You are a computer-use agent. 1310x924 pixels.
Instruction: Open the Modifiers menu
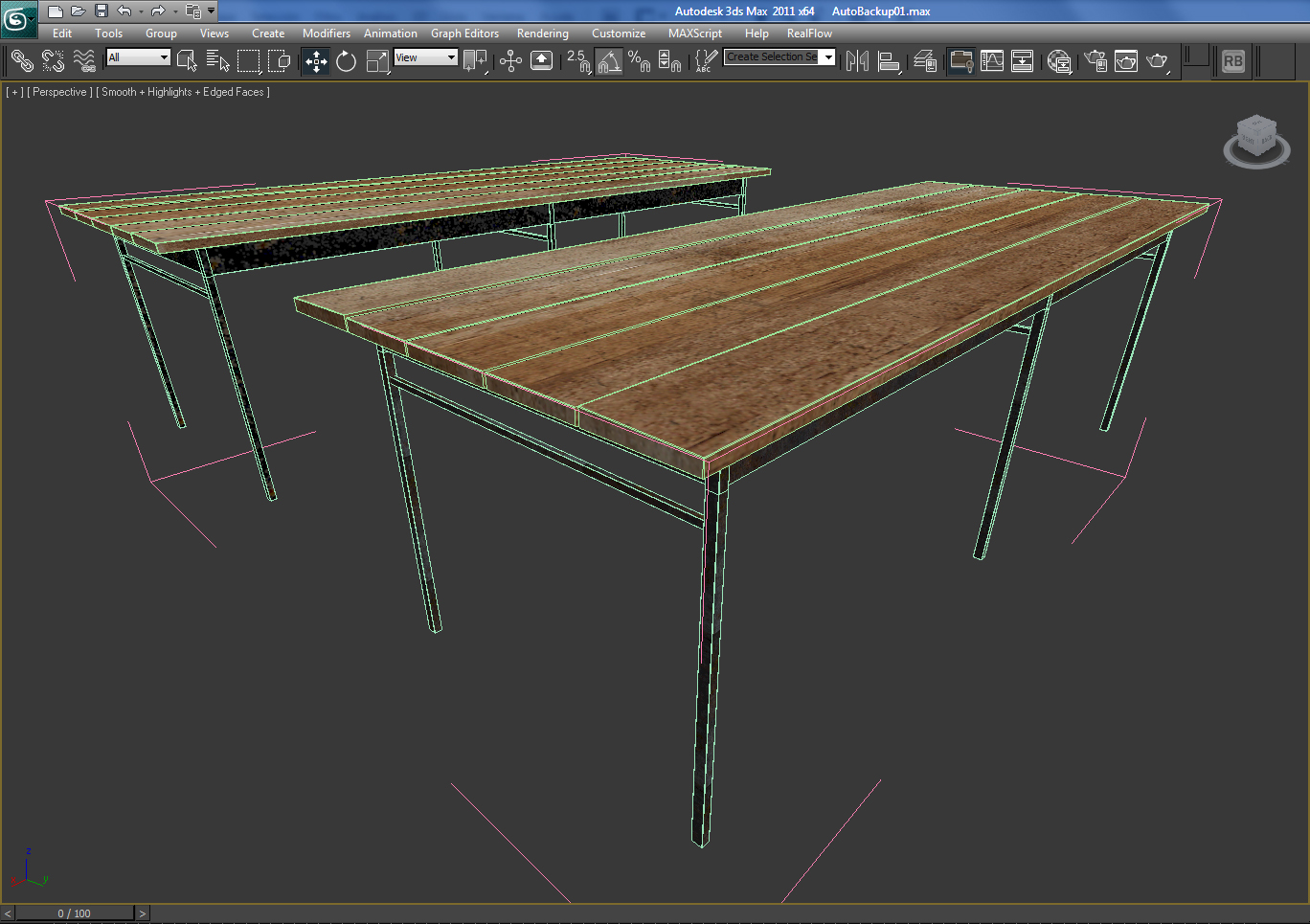coord(326,34)
